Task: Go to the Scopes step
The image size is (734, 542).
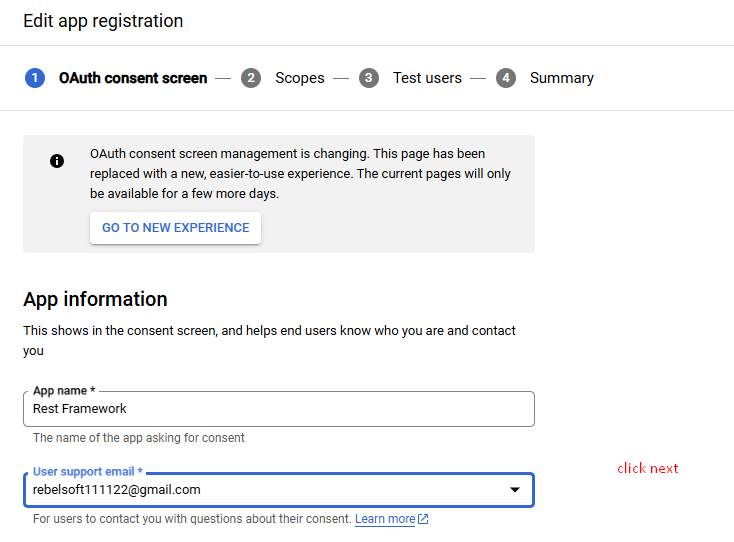Action: 300,78
